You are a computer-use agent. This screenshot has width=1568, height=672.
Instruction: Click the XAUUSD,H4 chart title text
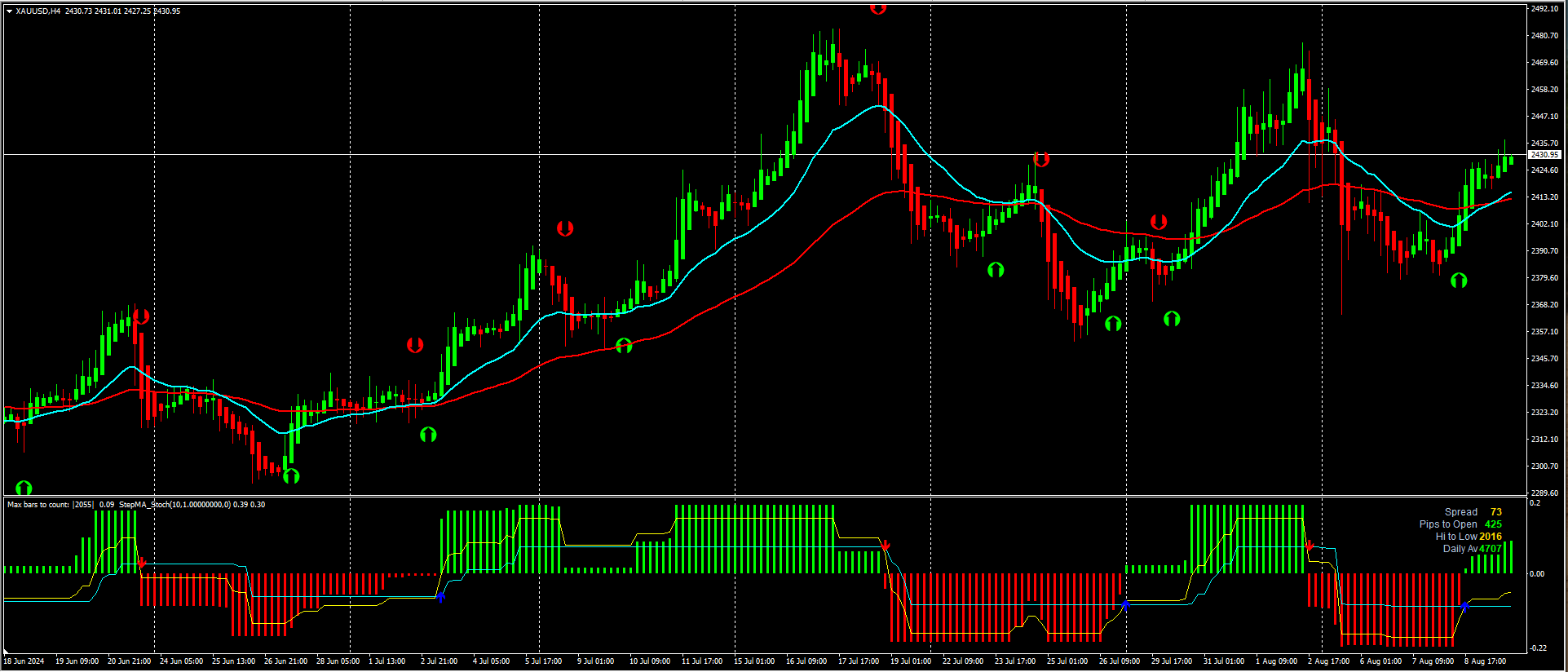(38, 11)
